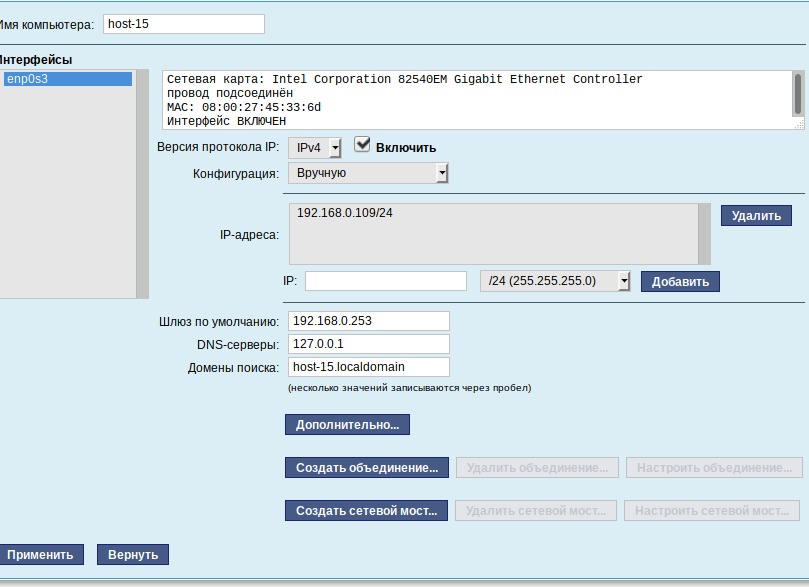Select the enp0s3 interface in list

point(68,79)
